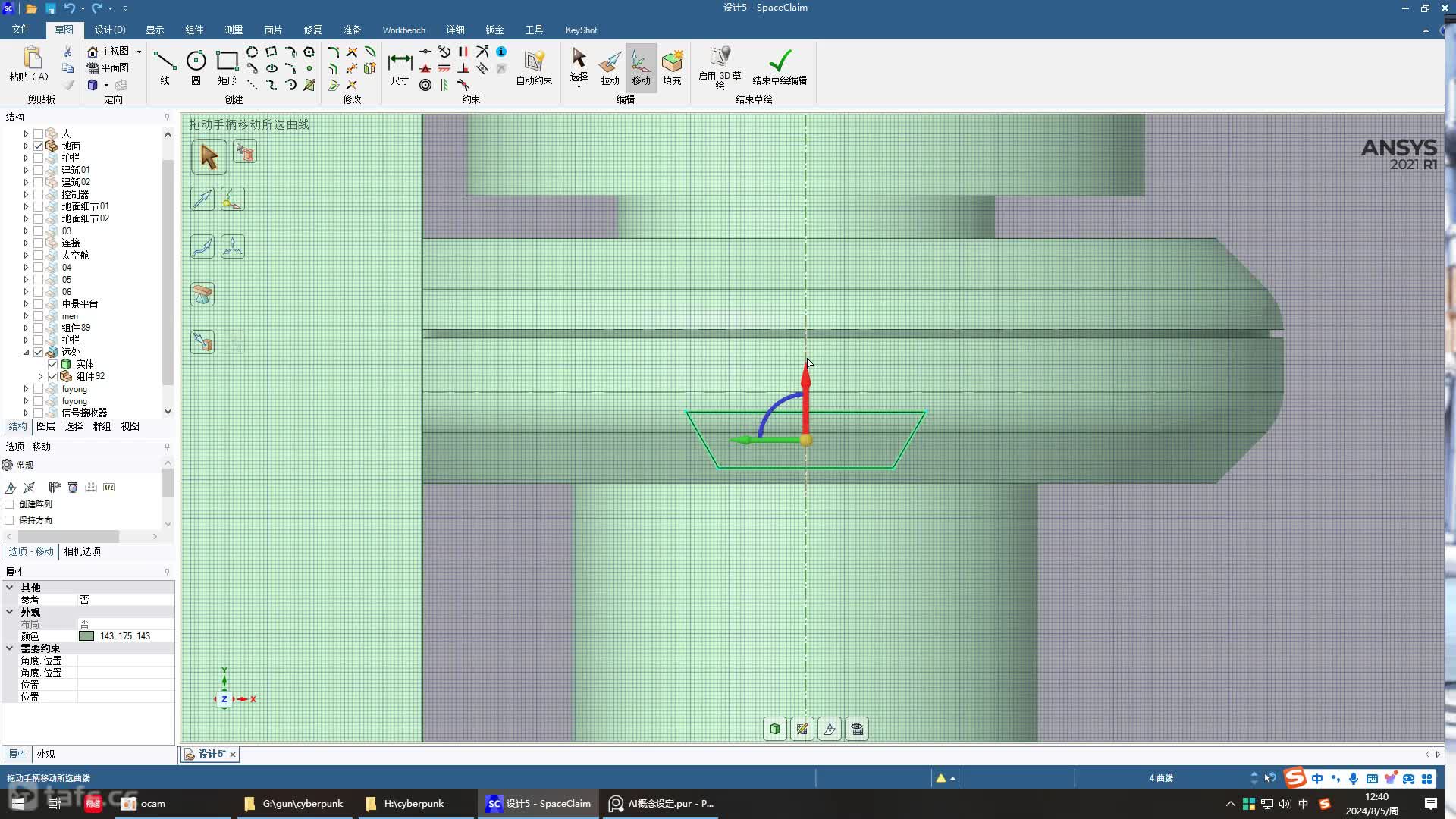Image resolution: width=1456 pixels, height=819 pixels.
Task: Toggle visibility checkbox for 地面
Action: [x=38, y=146]
